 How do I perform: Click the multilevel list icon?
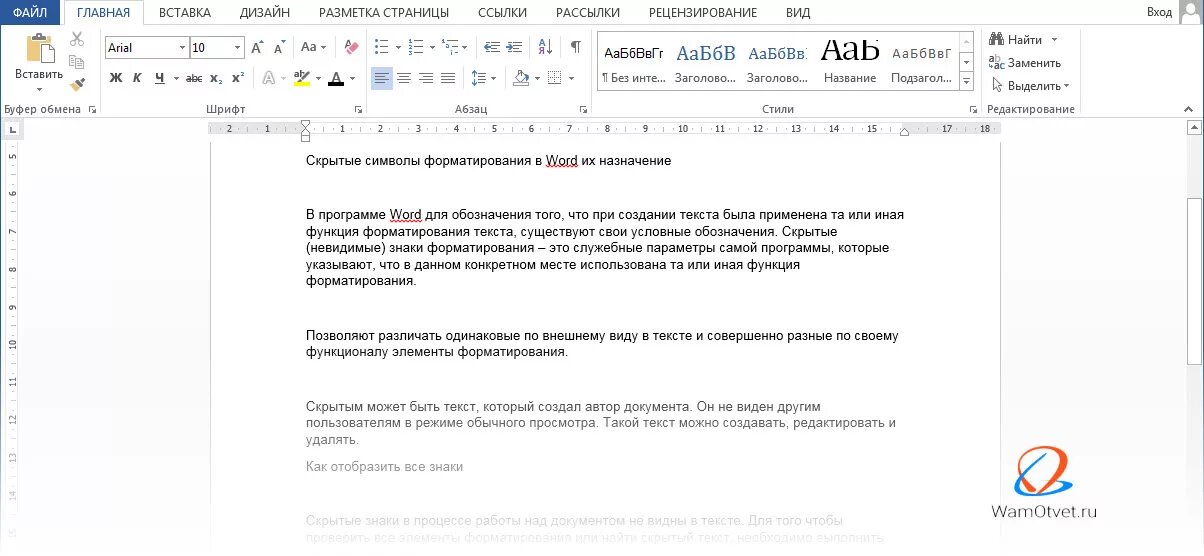click(449, 47)
